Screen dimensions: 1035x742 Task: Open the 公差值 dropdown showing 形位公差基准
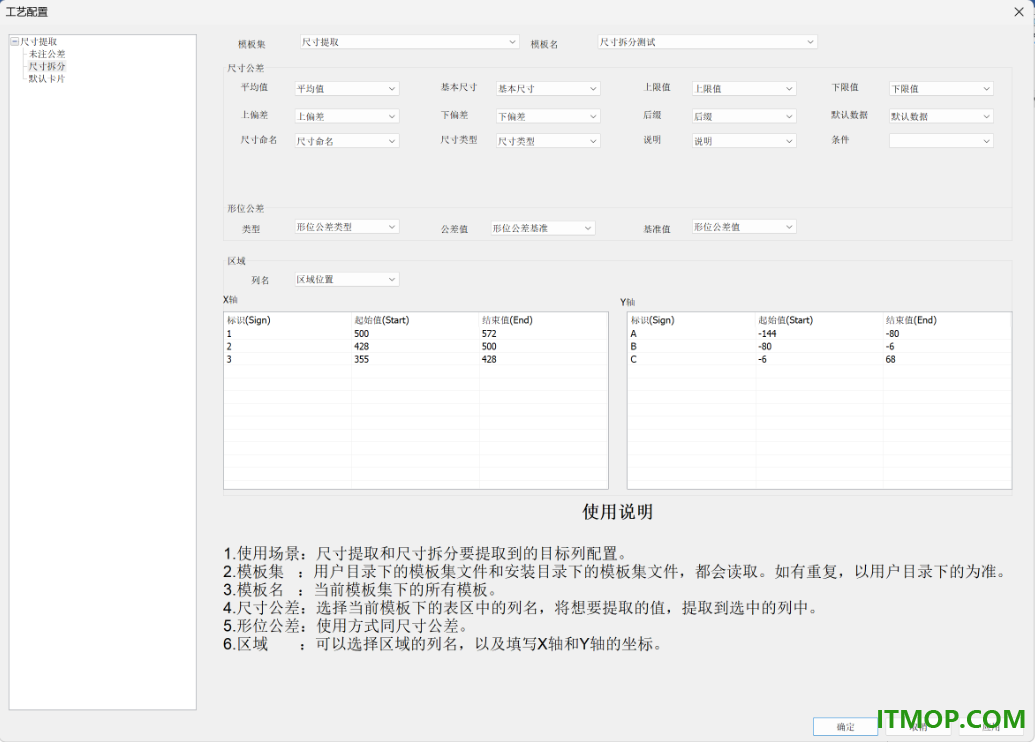543,228
